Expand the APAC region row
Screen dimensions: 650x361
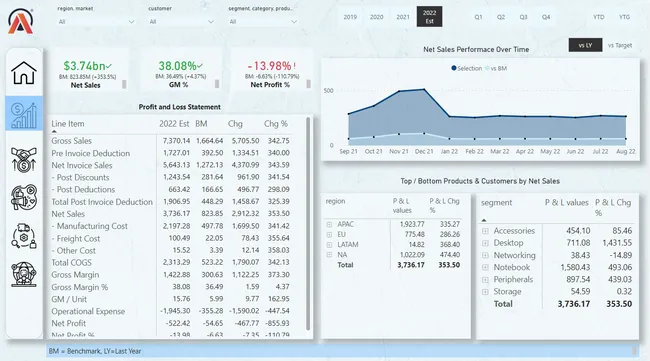coord(329,224)
